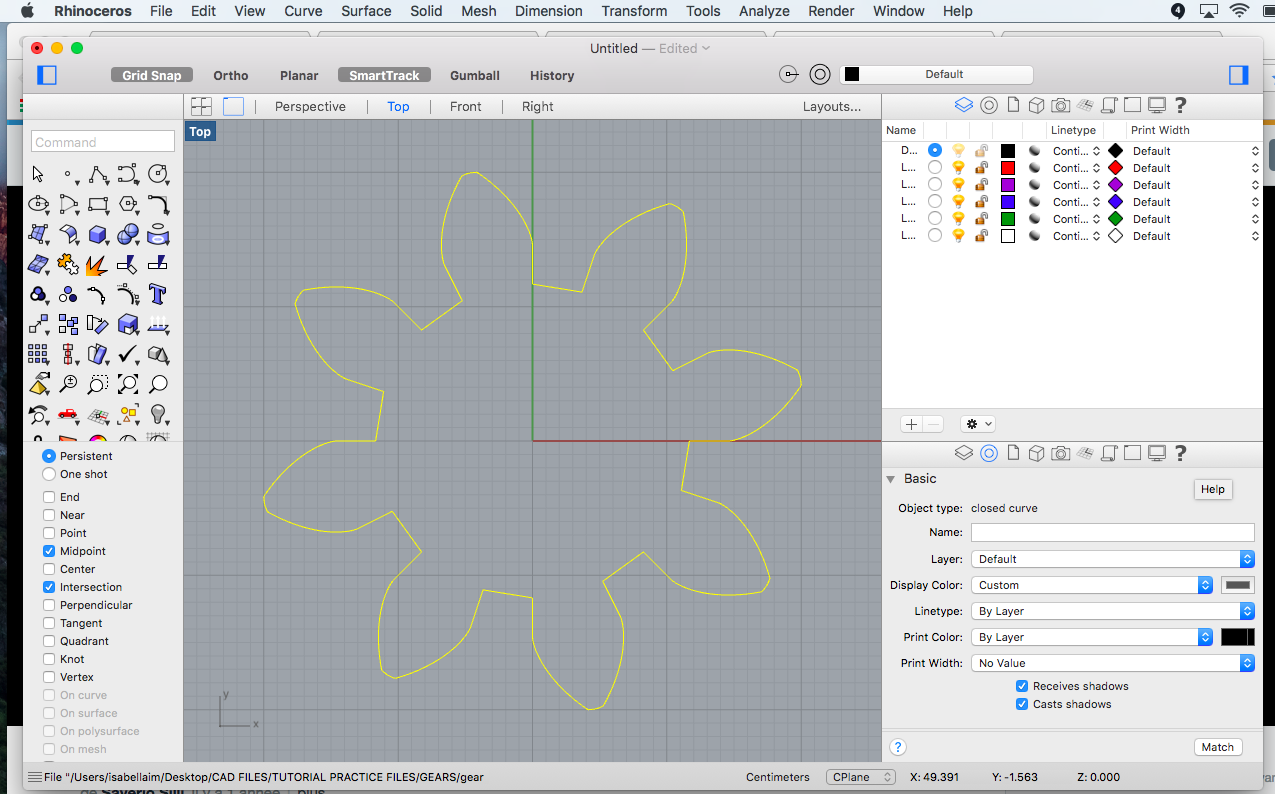Click the Join puzzle-piece tool

point(68,264)
